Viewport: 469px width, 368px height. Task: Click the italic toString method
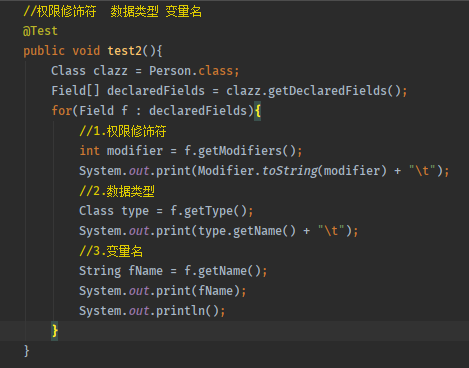(x=290, y=171)
